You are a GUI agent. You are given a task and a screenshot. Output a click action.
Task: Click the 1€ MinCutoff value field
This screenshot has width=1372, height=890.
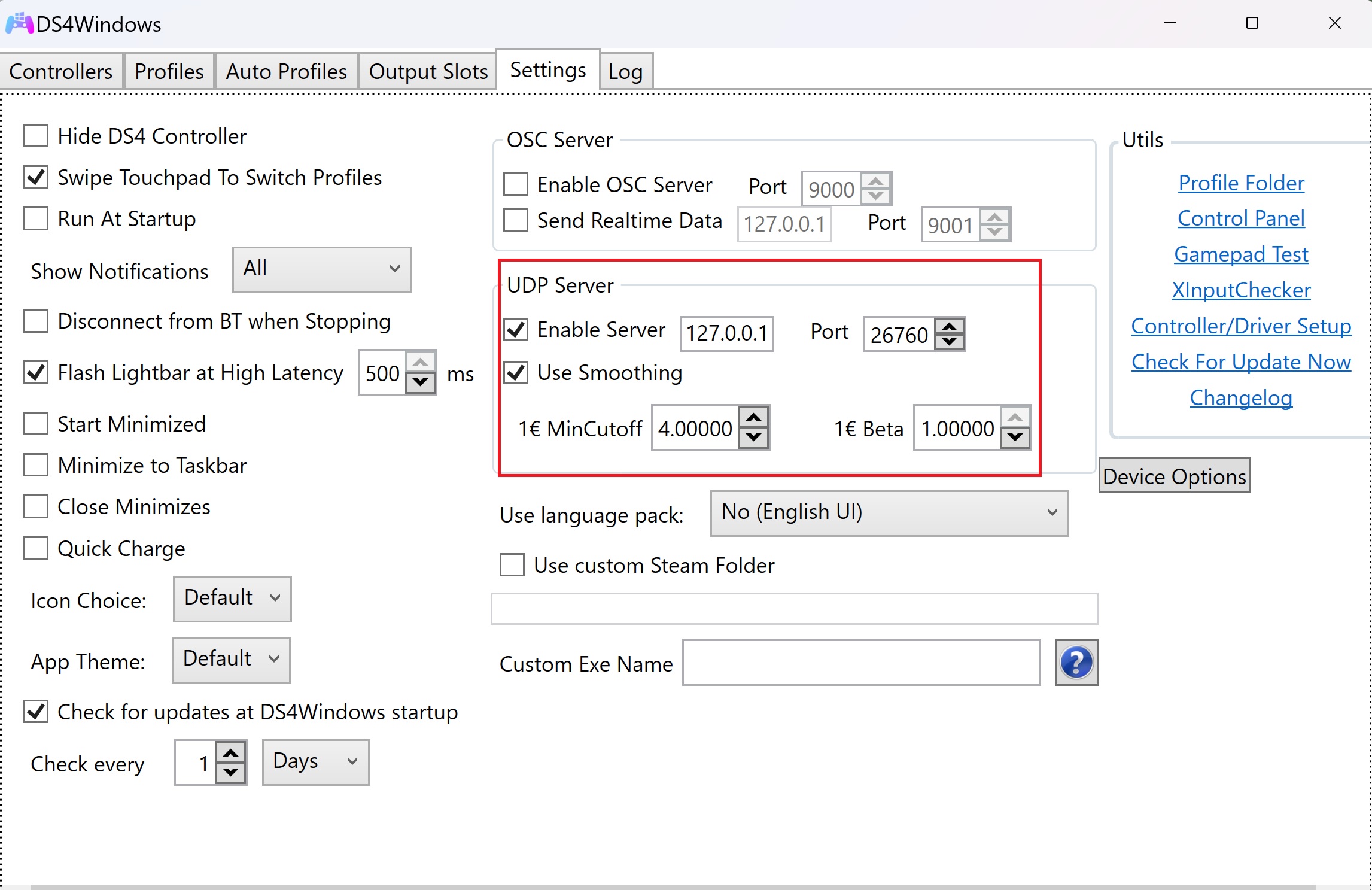[695, 428]
